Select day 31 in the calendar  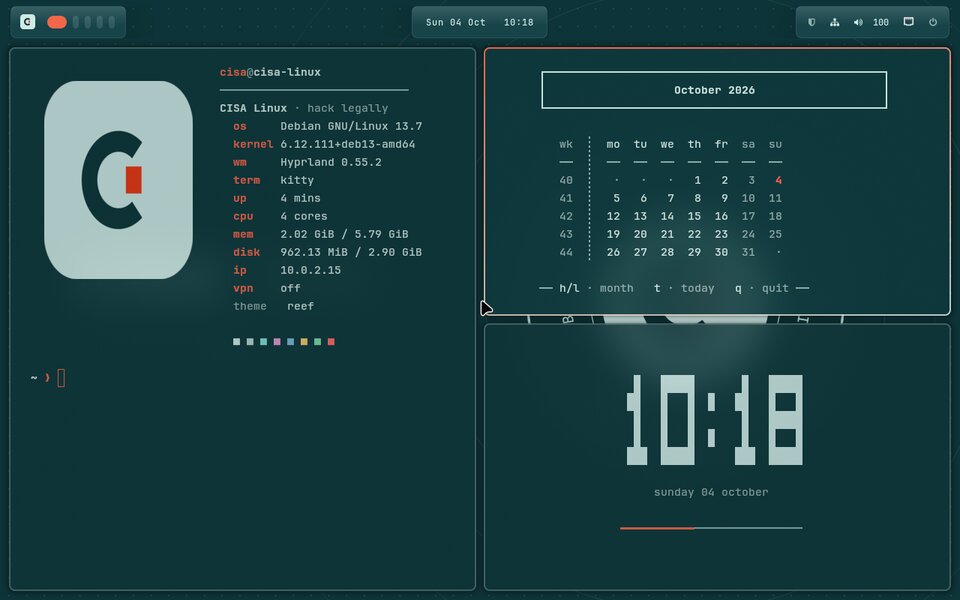pos(748,252)
